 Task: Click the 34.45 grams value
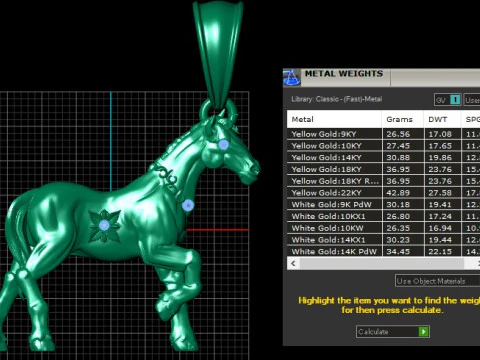[398, 251]
